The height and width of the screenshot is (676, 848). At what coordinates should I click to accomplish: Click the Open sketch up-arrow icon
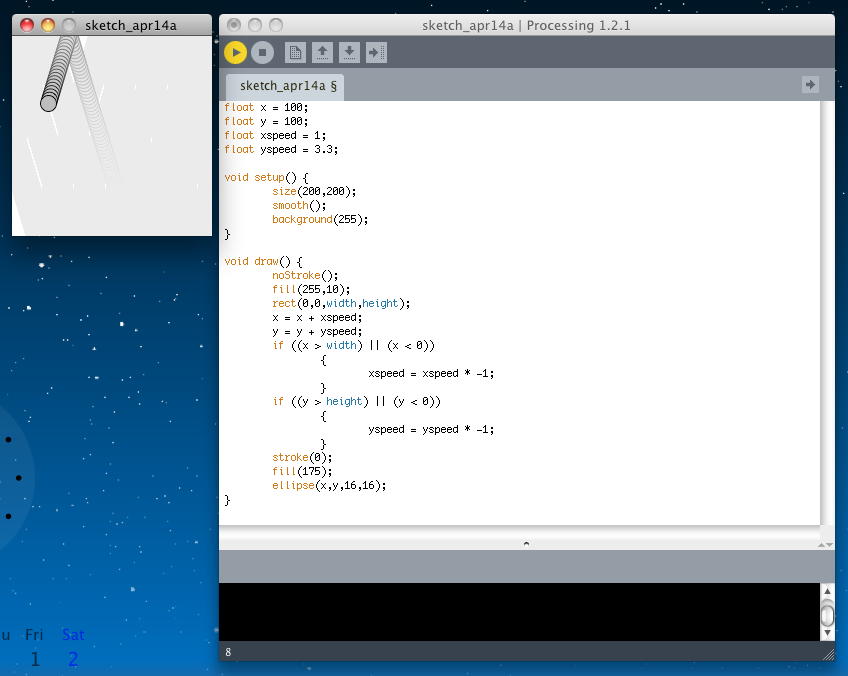322,52
